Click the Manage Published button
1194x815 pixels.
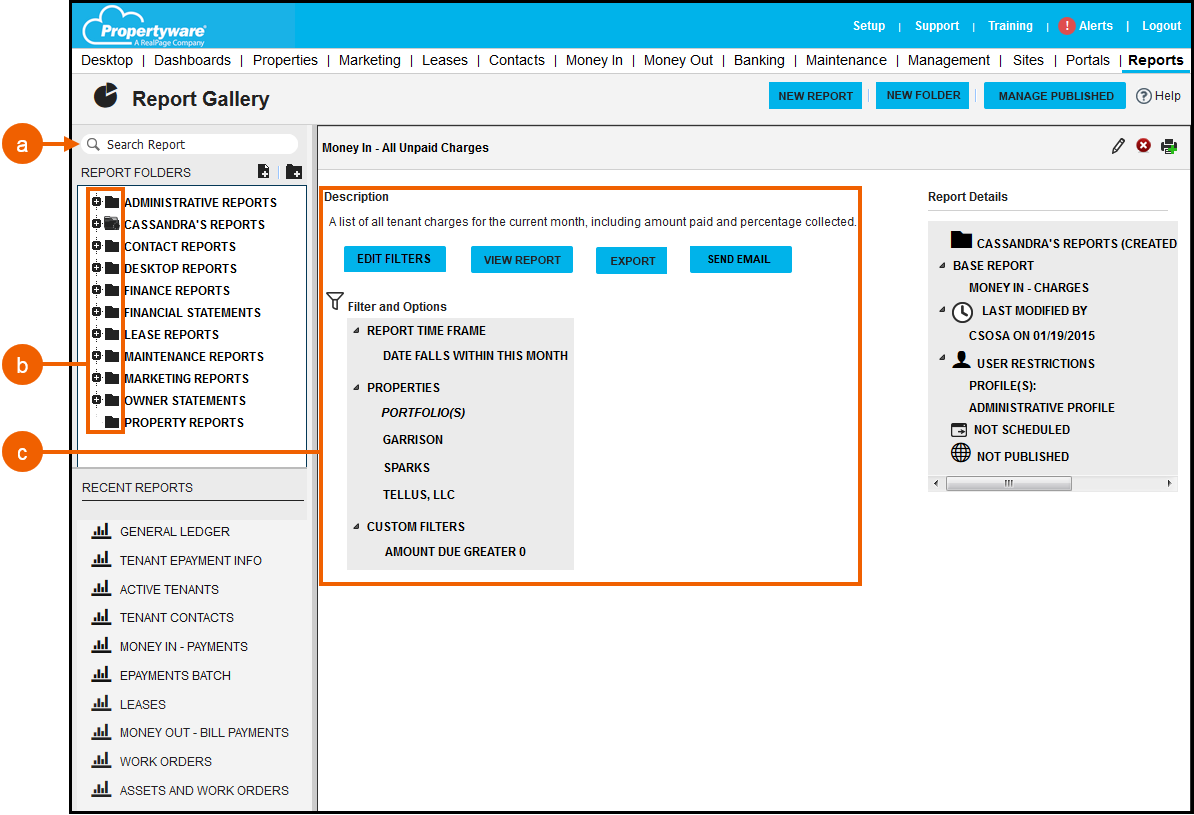click(x=1055, y=96)
